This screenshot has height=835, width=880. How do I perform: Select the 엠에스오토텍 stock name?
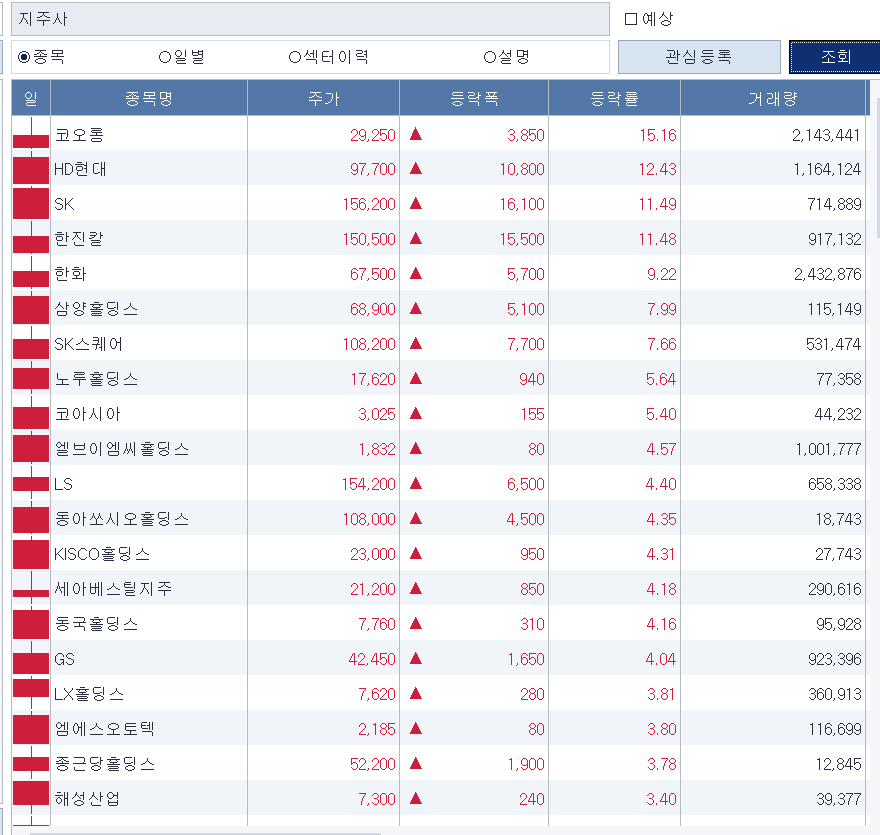(104, 729)
